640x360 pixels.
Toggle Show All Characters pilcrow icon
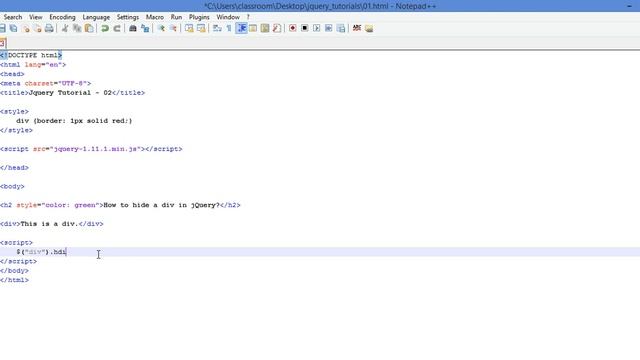[229, 28]
